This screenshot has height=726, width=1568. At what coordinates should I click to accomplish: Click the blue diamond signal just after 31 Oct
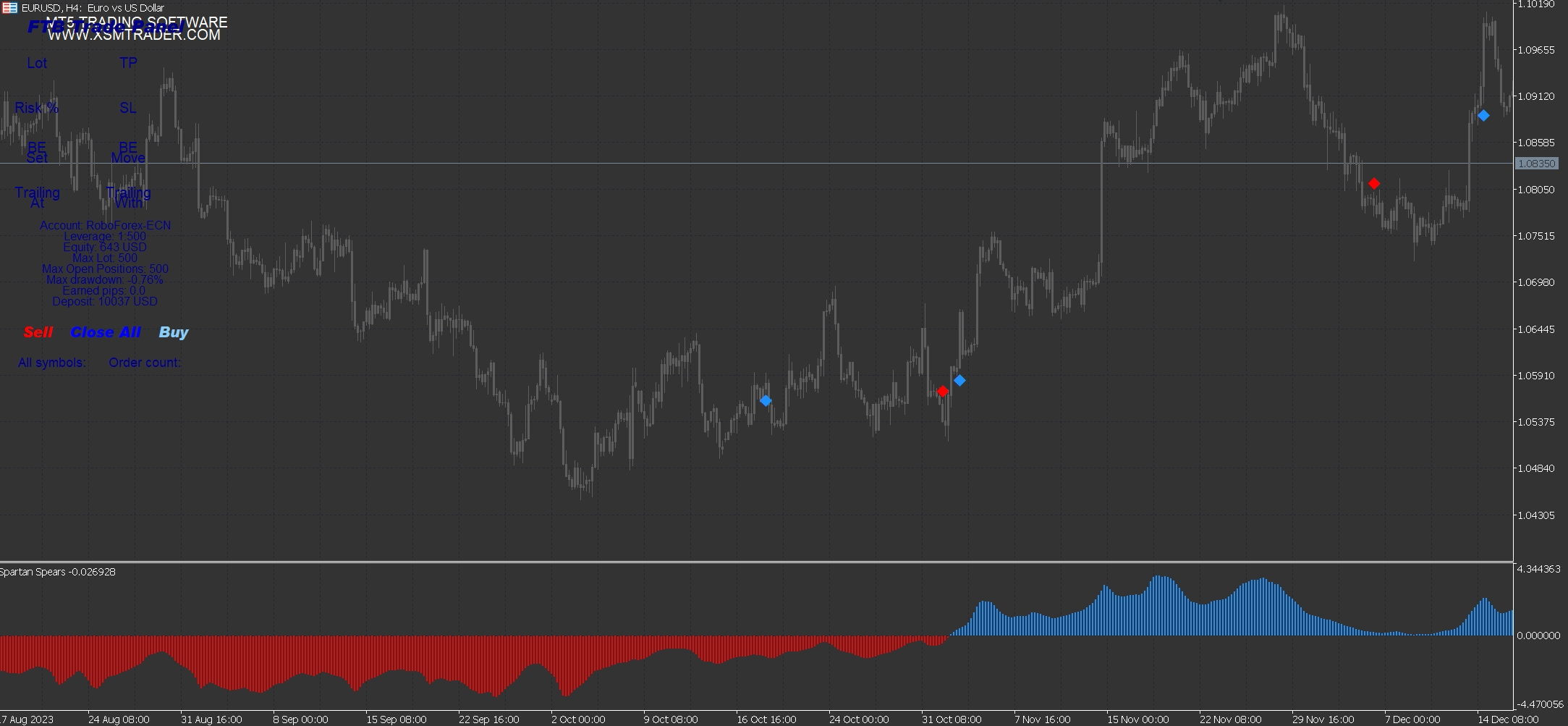tap(959, 381)
